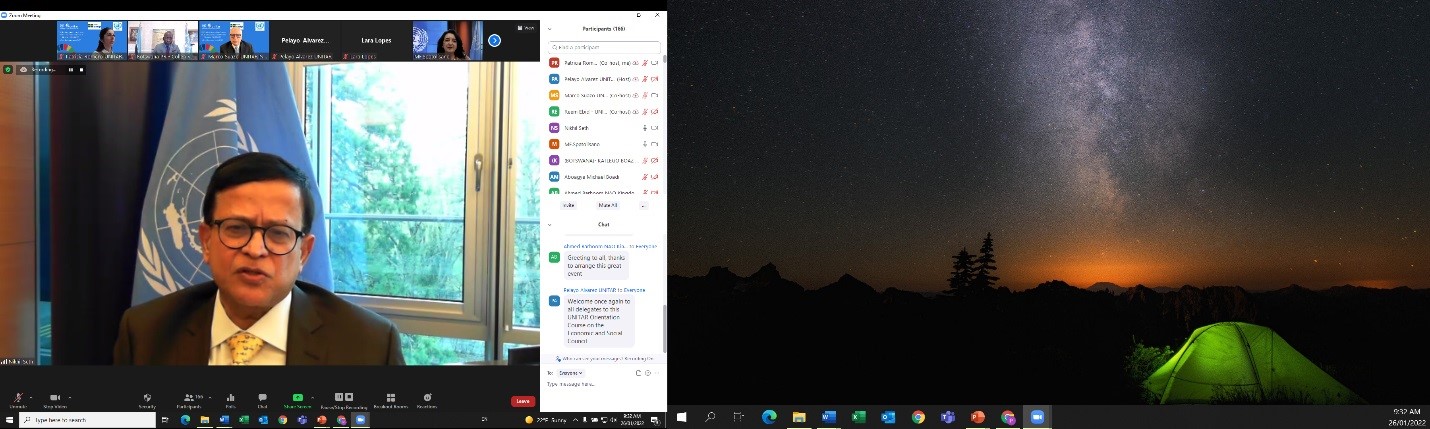Open the Polls icon in the Zoom toolbar
1430x429 pixels.
click(230, 399)
